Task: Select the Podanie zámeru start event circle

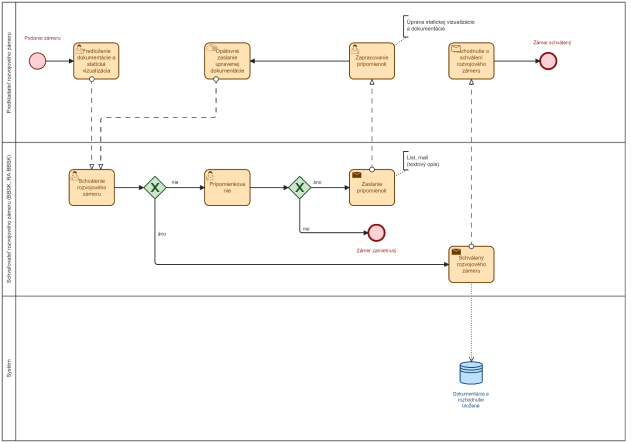Action: (x=37, y=61)
